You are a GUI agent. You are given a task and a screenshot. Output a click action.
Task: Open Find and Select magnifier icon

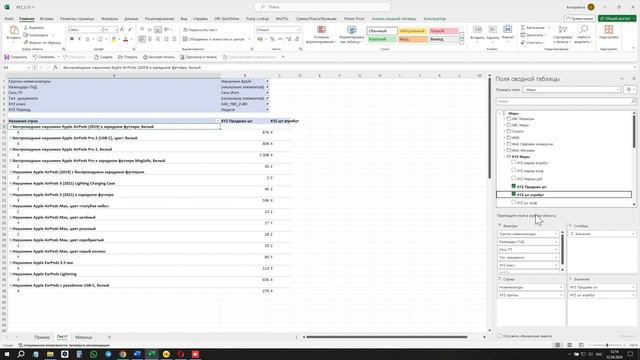click(584, 30)
